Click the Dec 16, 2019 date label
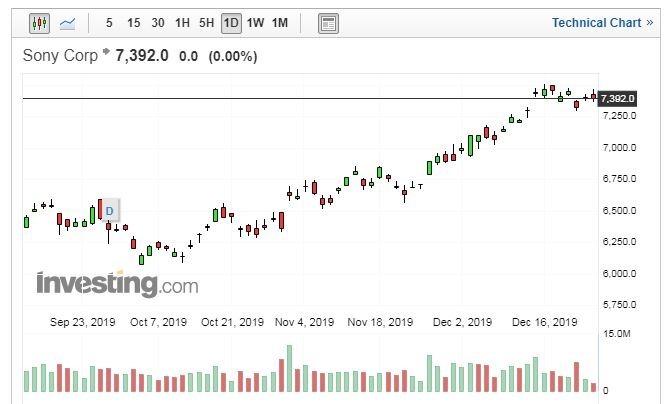Image resolution: width=671 pixels, height=404 pixels. (x=545, y=322)
